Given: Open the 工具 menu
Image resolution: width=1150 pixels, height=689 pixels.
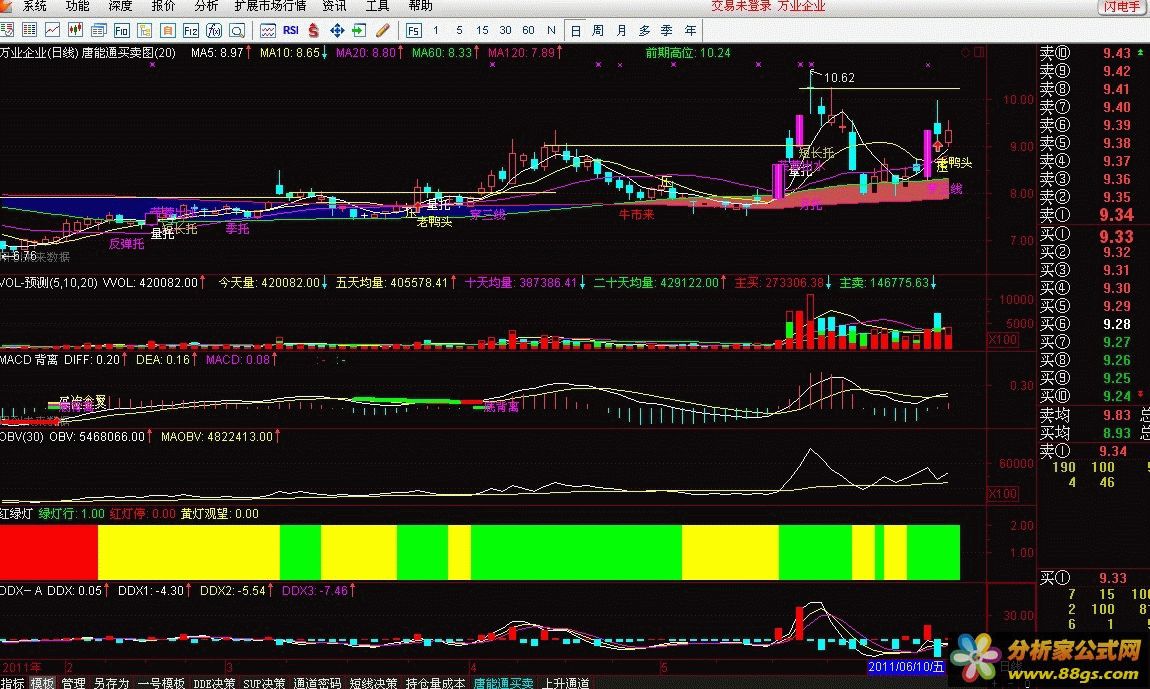Looking at the screenshot, I should tap(377, 6).
